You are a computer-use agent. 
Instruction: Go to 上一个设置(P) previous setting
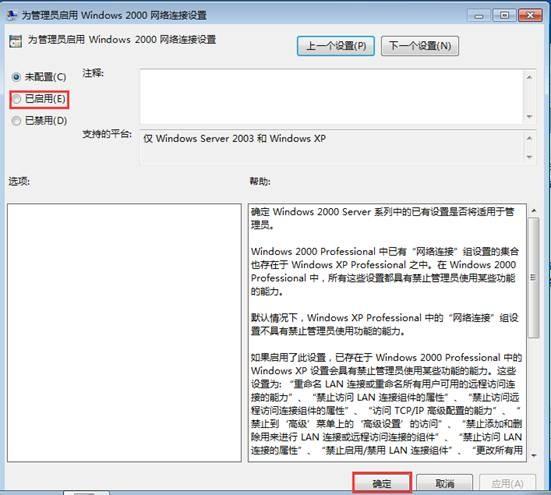click(x=336, y=46)
